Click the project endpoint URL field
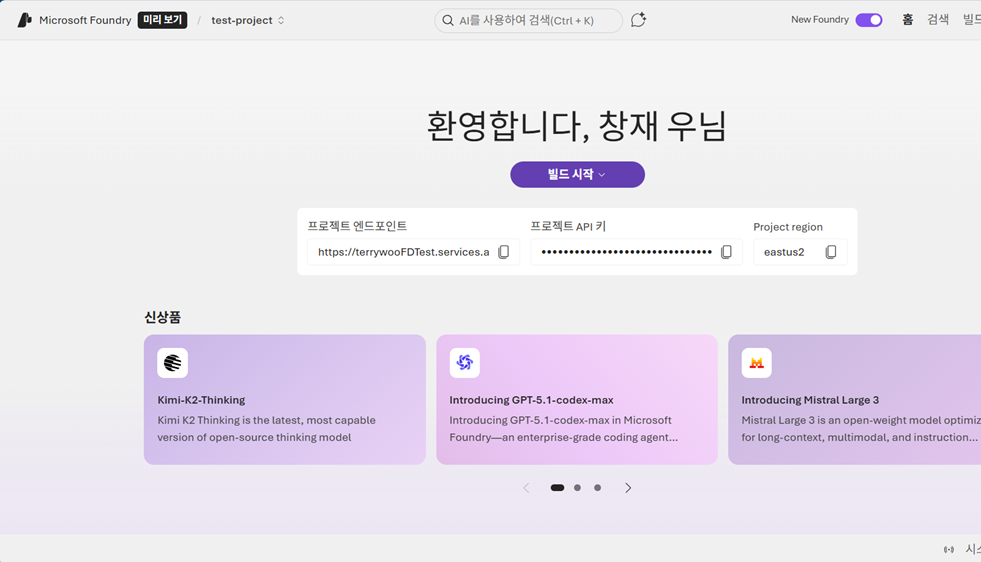The height and width of the screenshot is (562, 981). pos(414,252)
